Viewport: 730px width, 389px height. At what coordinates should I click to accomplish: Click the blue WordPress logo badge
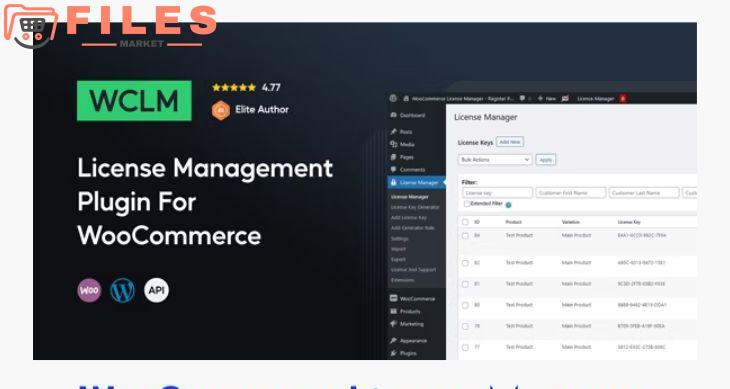click(x=122, y=290)
